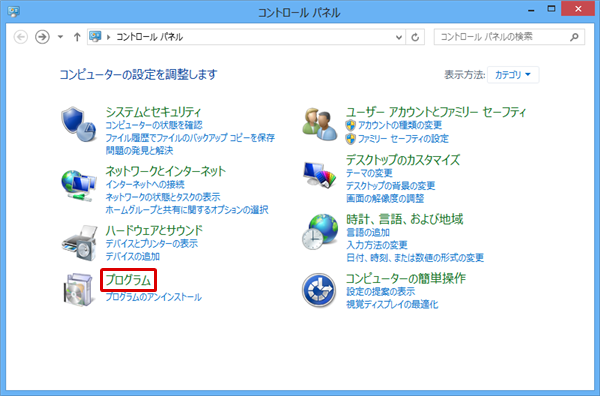Click デバイスの追加 link
The image size is (600, 396).
[133, 256]
